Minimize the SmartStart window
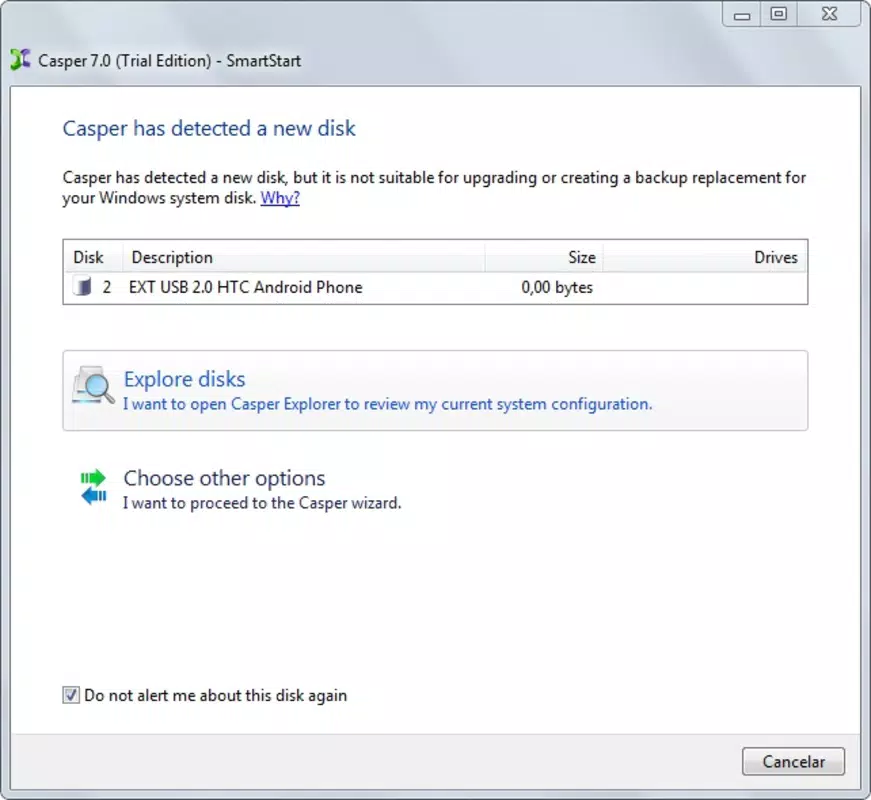Image resolution: width=871 pixels, height=800 pixels. pyautogui.click(x=742, y=14)
